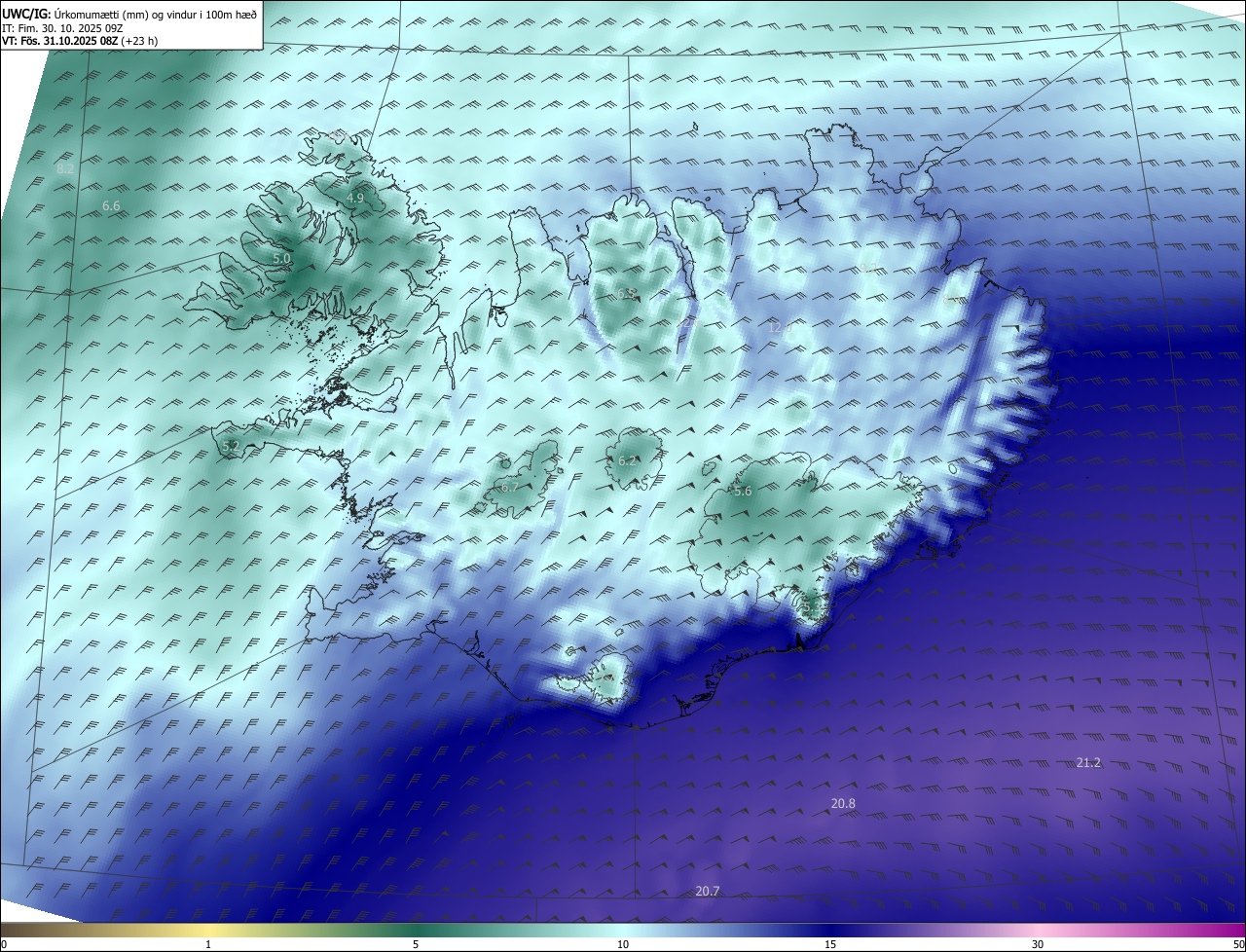
Task: Click the '30' tick on the color scale
Action: pyautogui.click(x=1038, y=944)
